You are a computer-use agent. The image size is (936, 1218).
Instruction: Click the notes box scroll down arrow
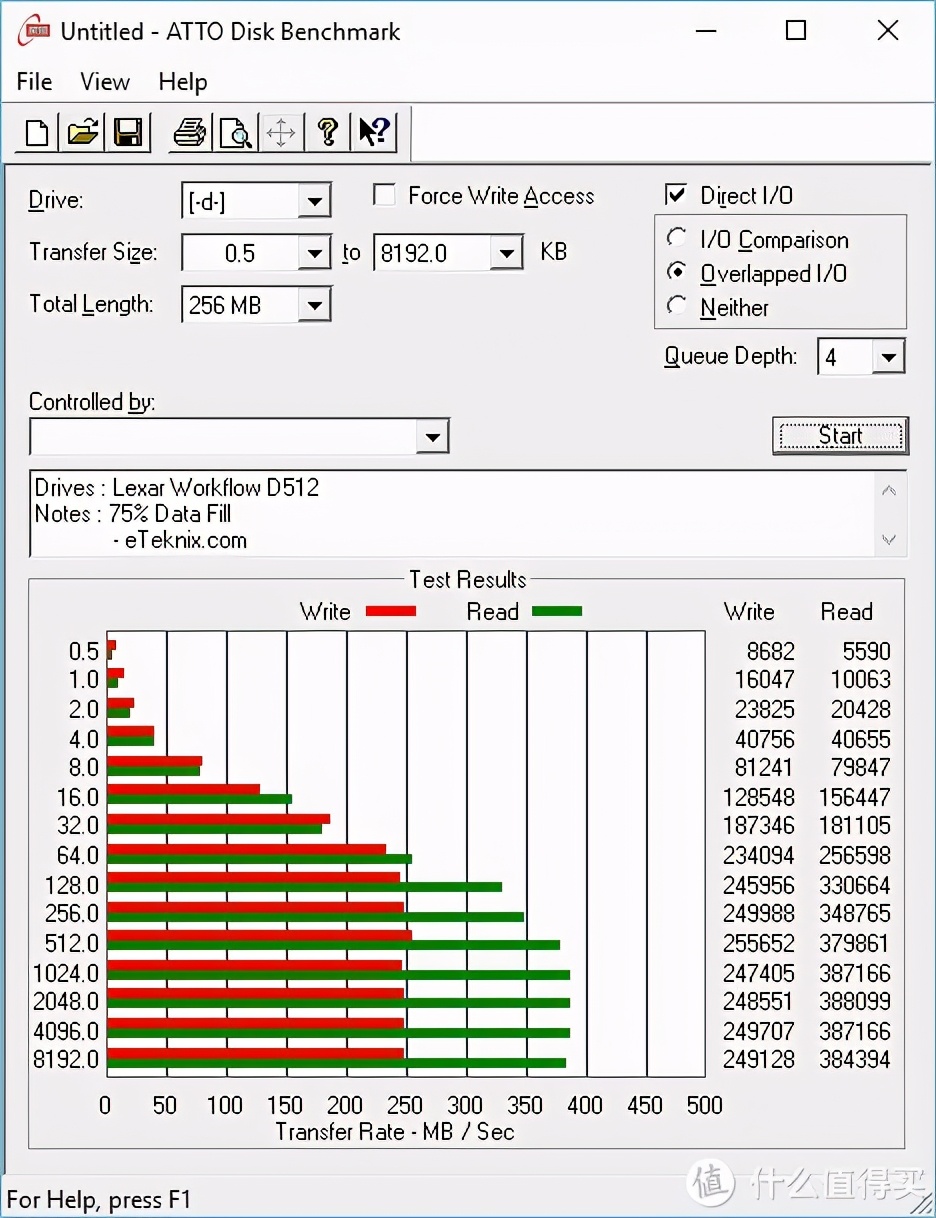(x=889, y=539)
